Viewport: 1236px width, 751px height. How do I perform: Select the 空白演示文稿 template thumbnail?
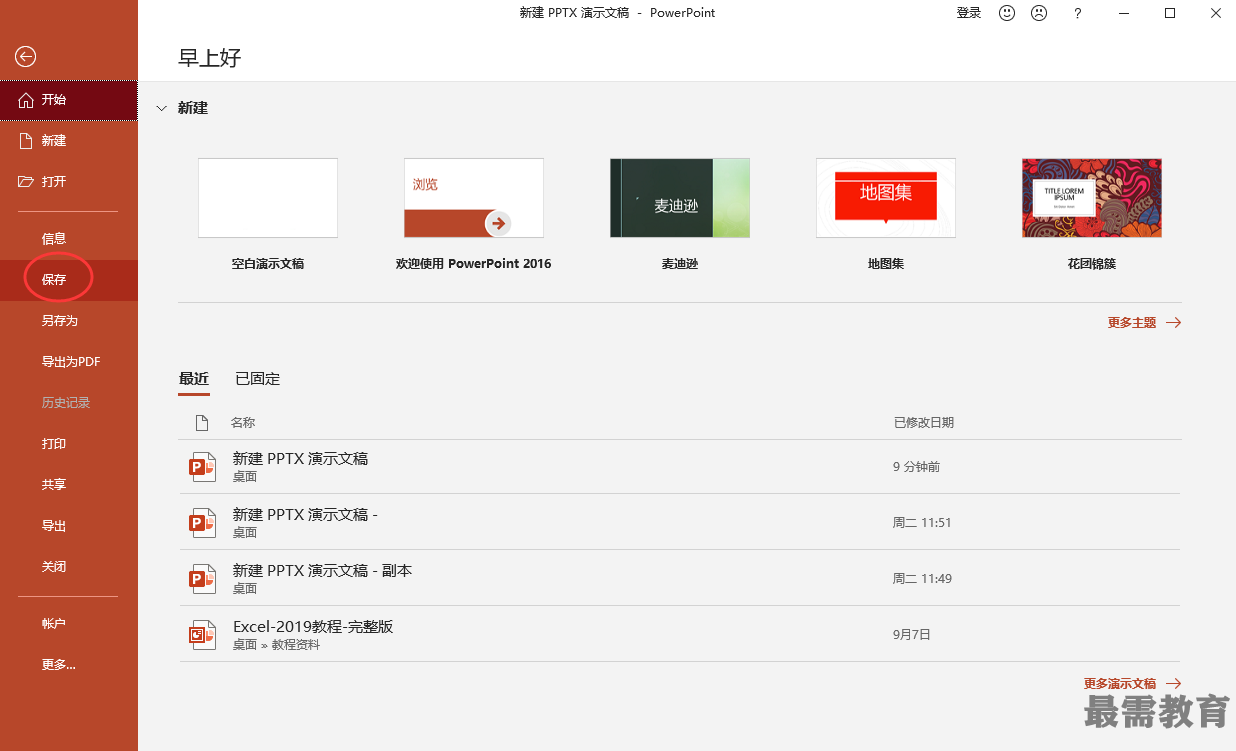(268, 198)
